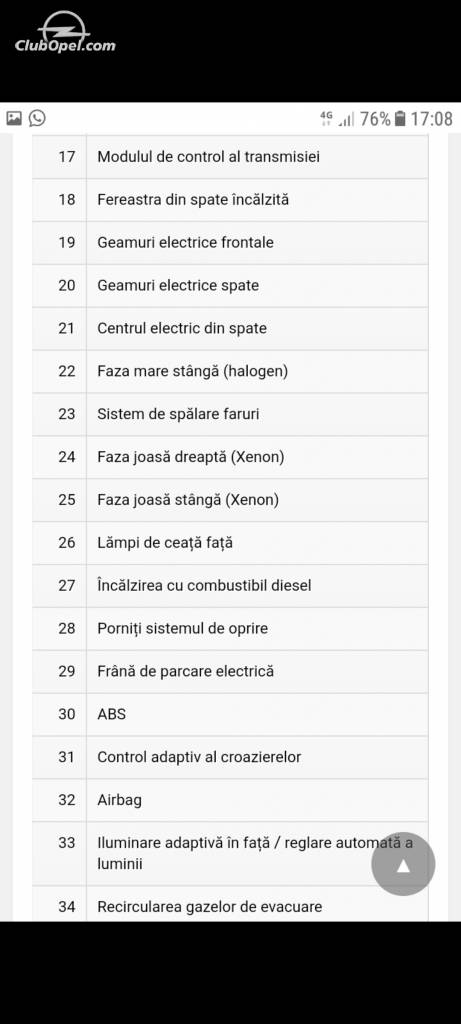The height and width of the screenshot is (1024, 461).
Task: Tap the Geamuri electrice spate entry
Action: [x=230, y=286]
